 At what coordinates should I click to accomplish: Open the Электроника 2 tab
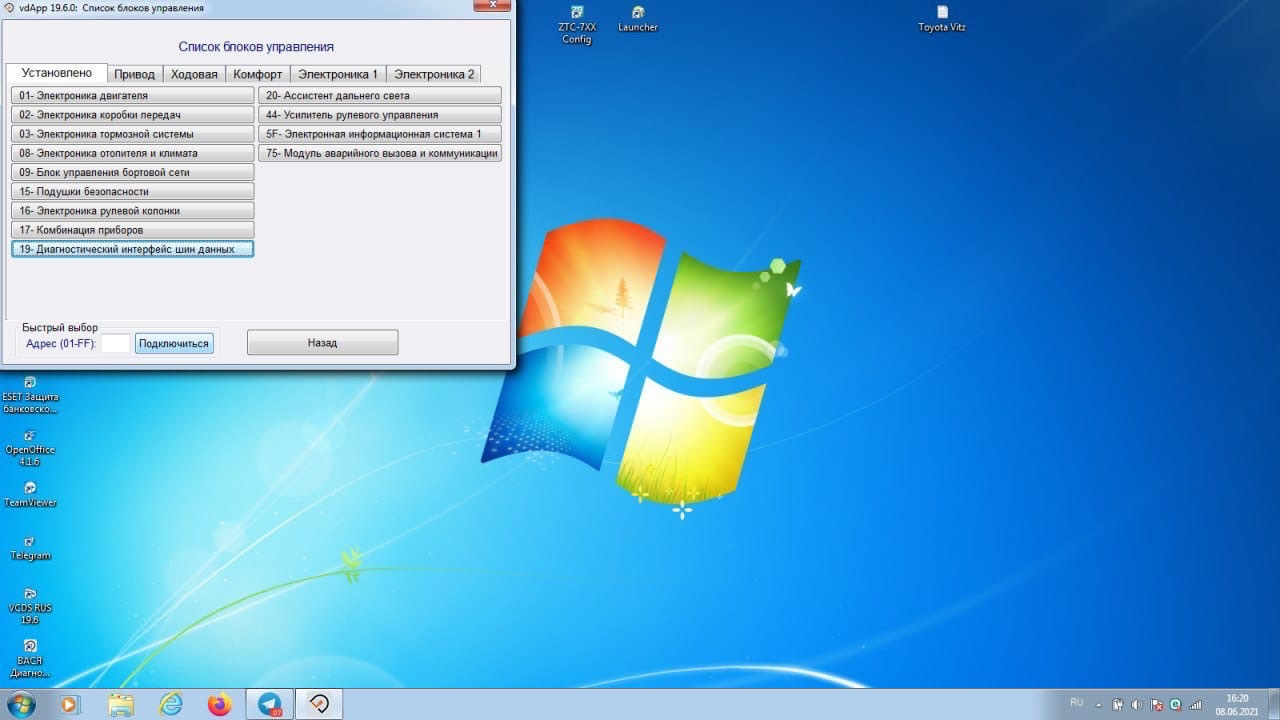pyautogui.click(x=434, y=74)
